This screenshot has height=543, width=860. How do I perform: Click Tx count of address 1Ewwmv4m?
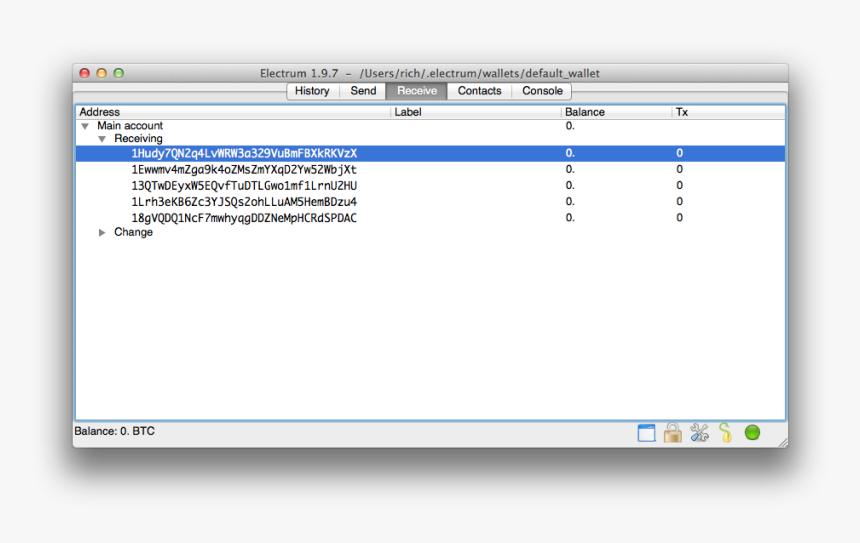coord(679,169)
